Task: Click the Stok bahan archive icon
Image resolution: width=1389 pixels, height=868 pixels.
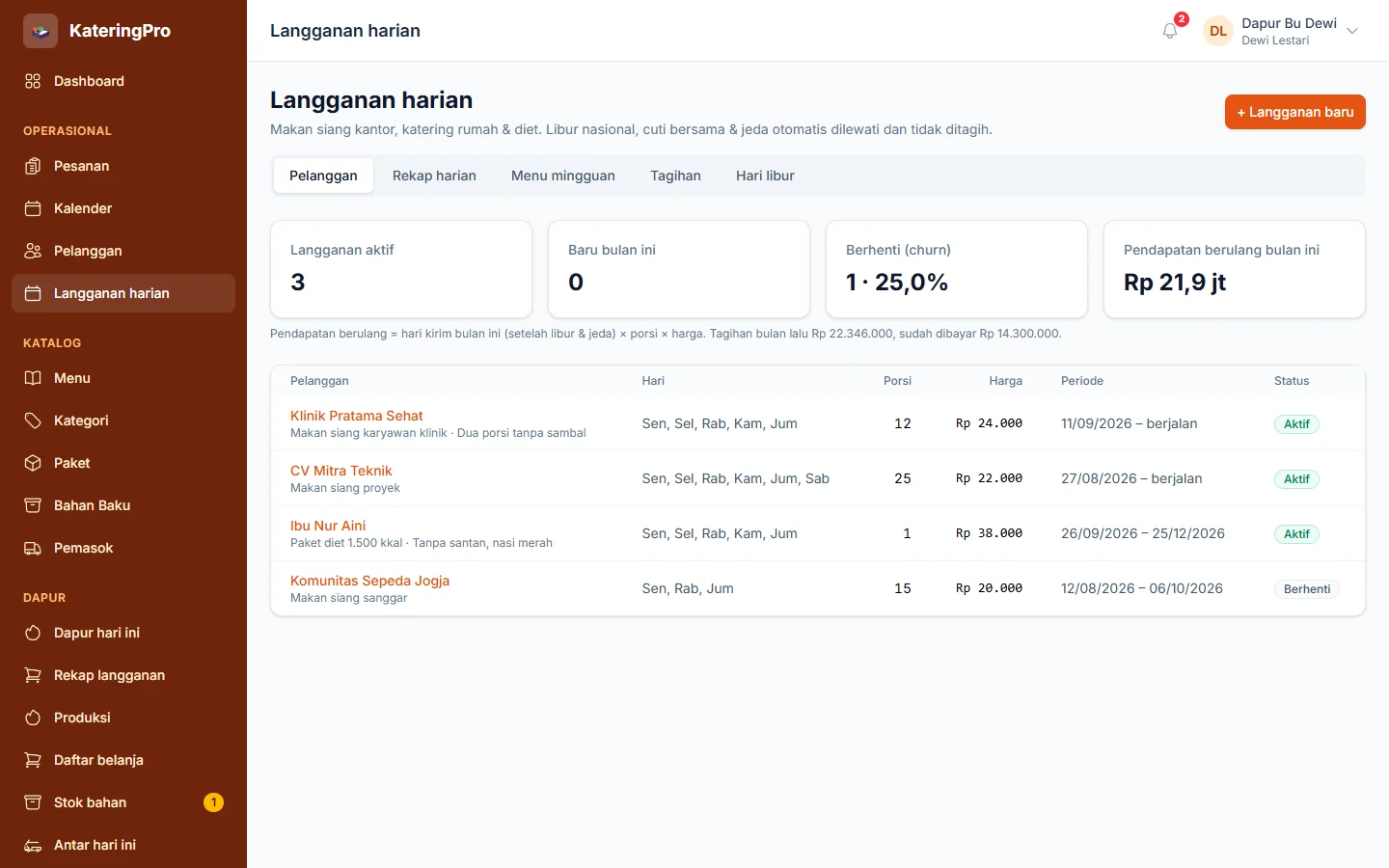Action: 33,802
